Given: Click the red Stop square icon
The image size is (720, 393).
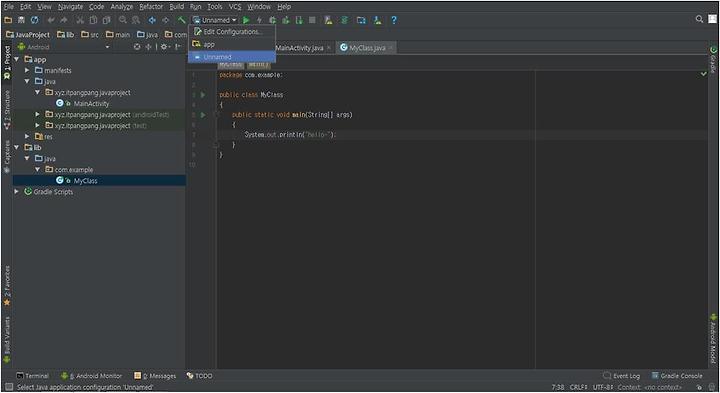Looking at the screenshot, I should tap(312, 20).
